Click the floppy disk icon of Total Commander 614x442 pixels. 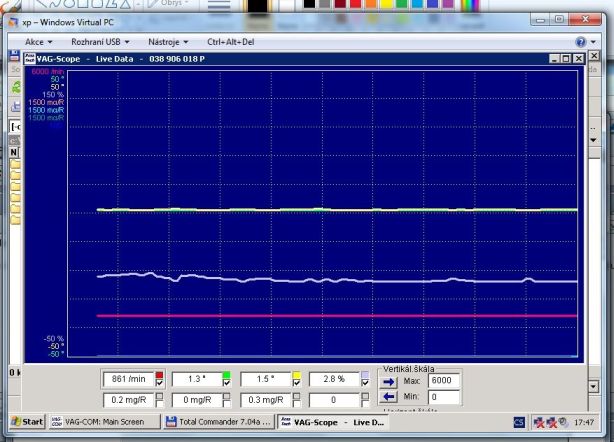click(14, 56)
